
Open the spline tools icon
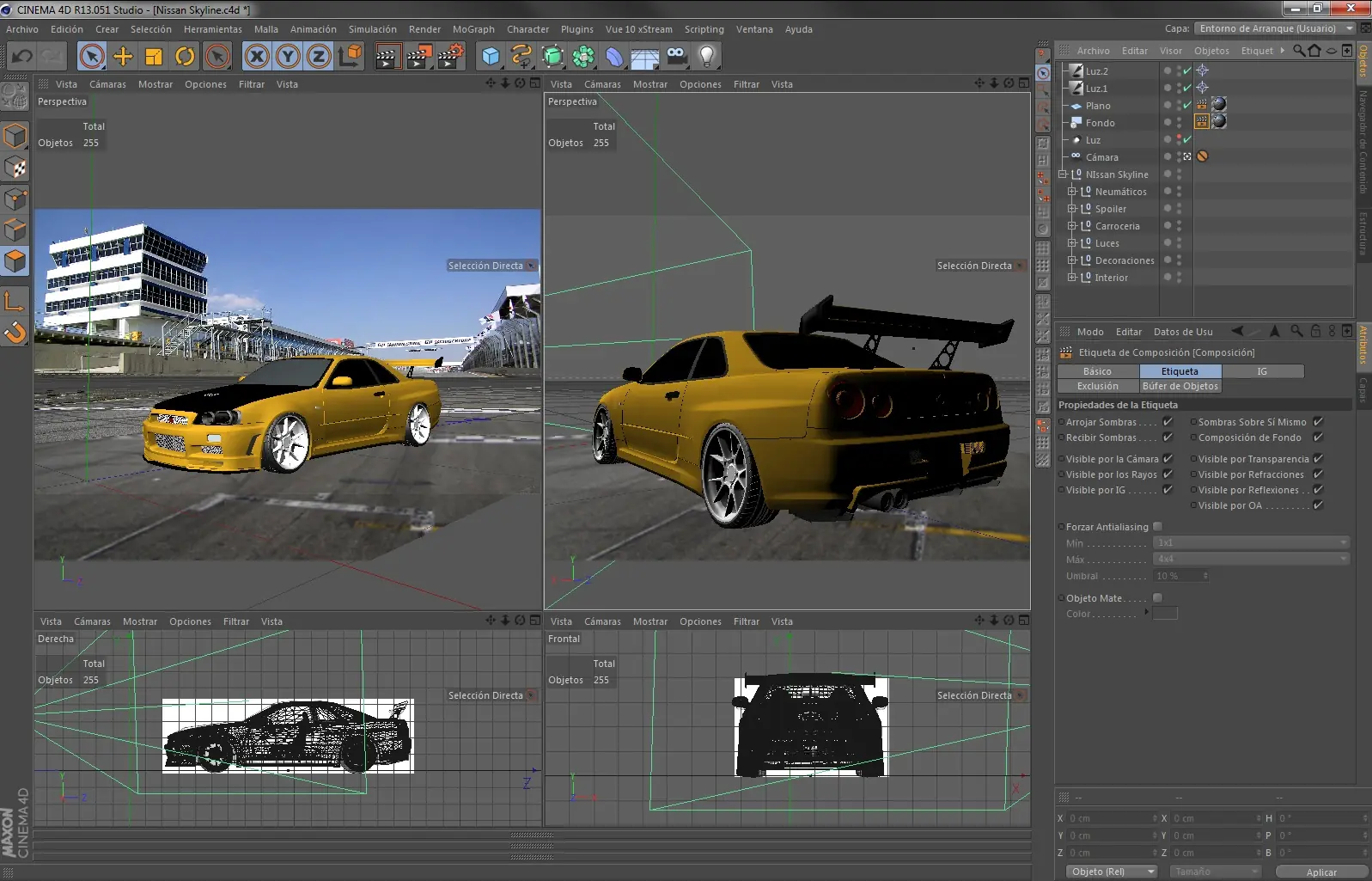click(x=521, y=57)
